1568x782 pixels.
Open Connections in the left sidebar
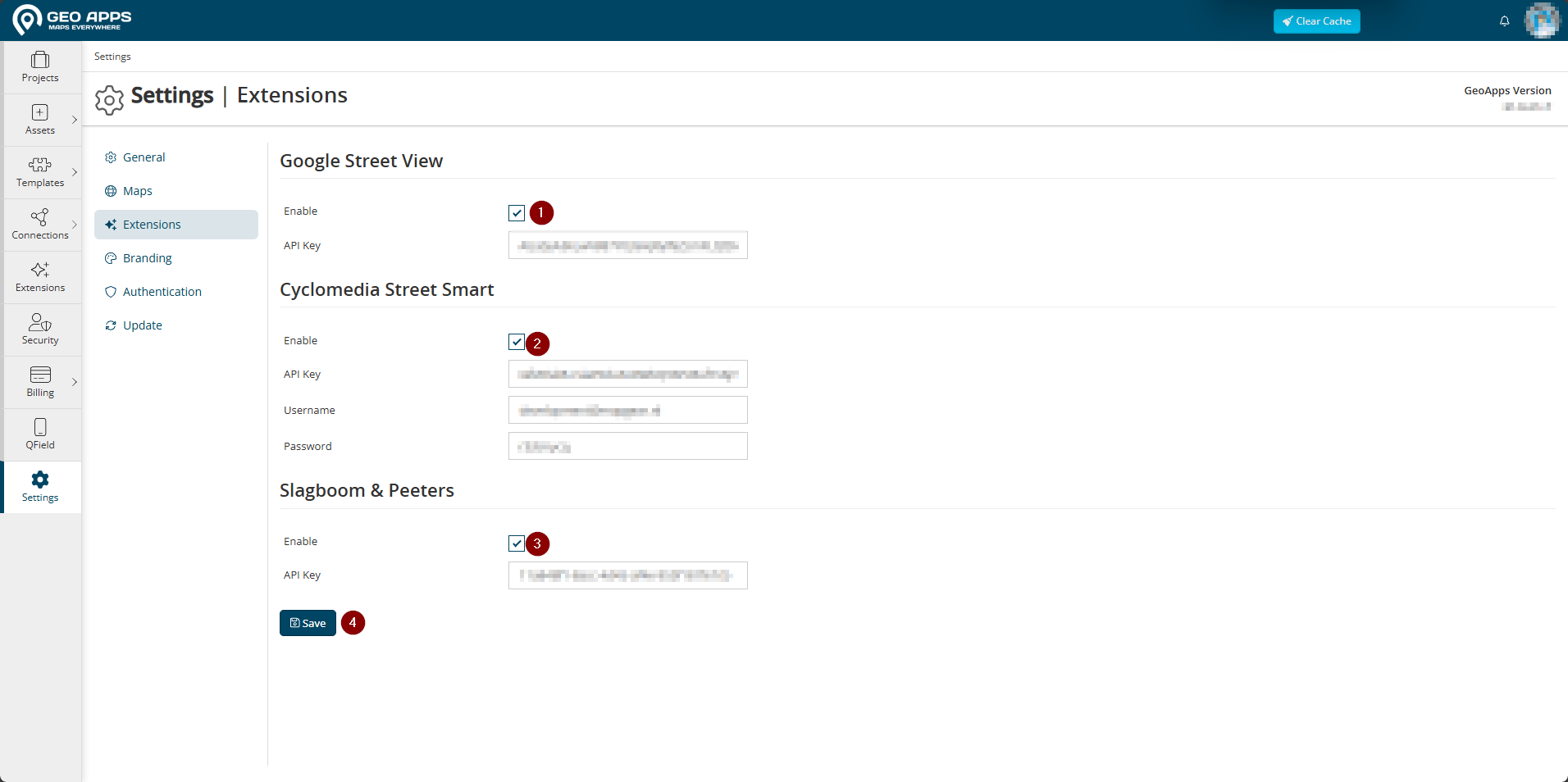pyautogui.click(x=40, y=225)
